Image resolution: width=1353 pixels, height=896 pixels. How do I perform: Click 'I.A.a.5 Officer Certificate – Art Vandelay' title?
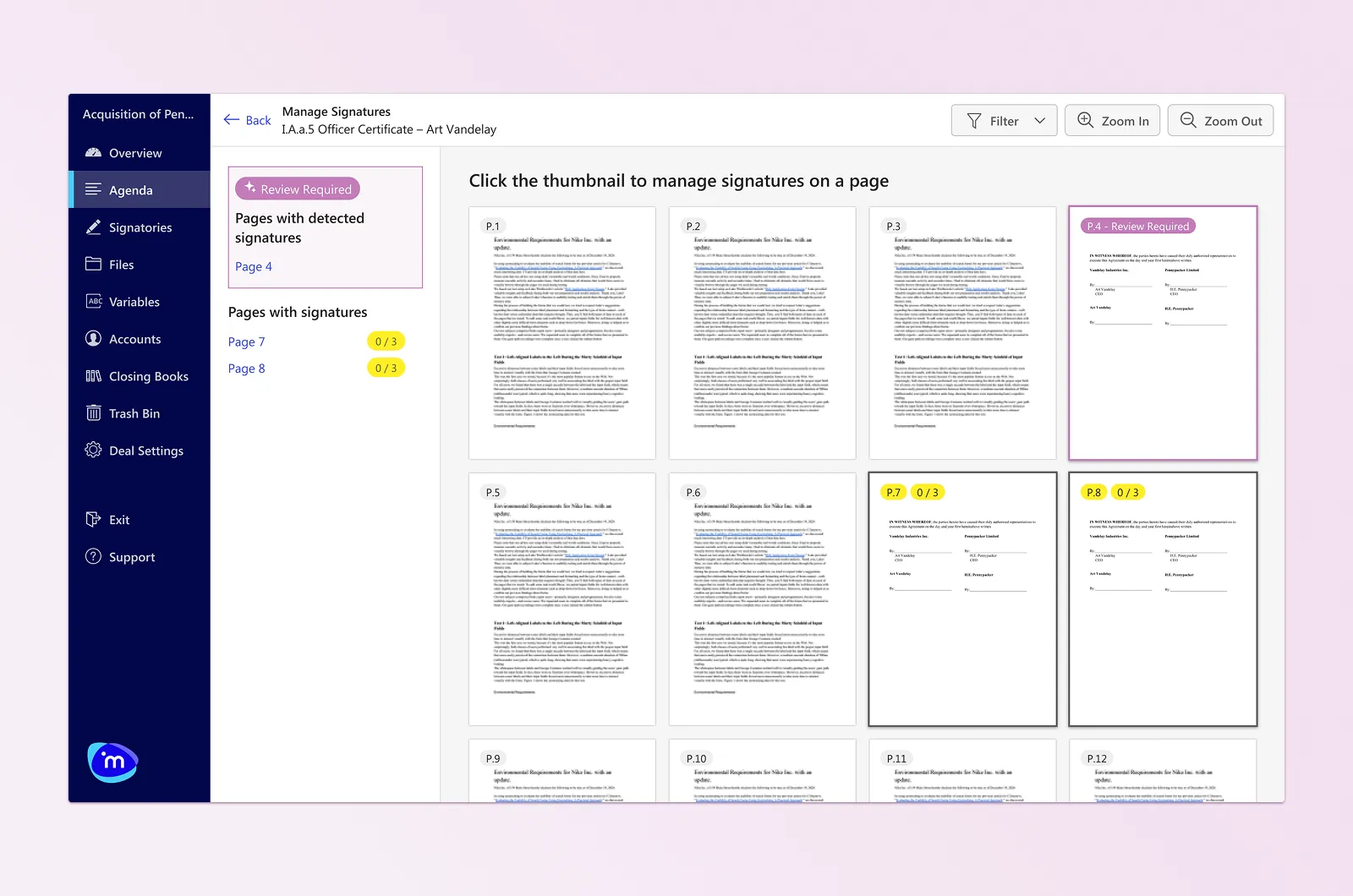[x=389, y=129]
